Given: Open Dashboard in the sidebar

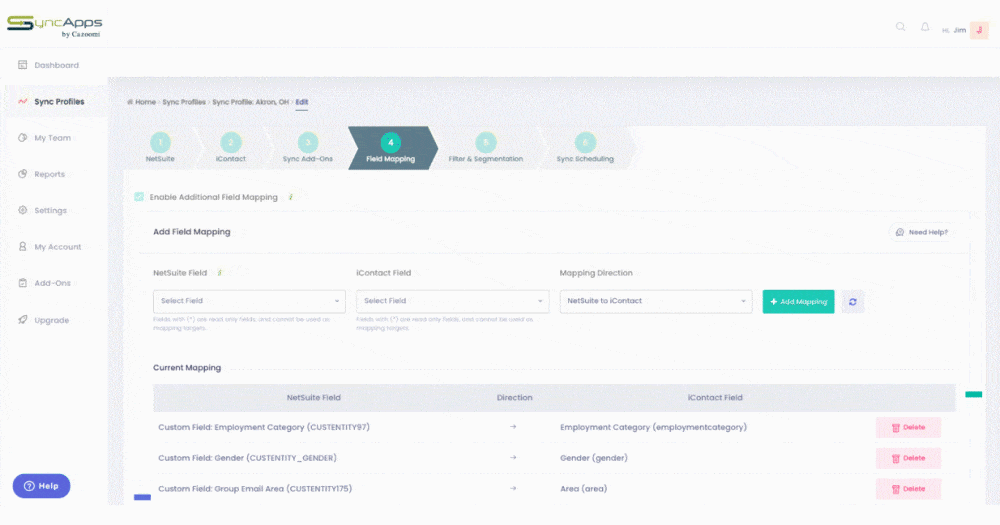Looking at the screenshot, I should 57,65.
